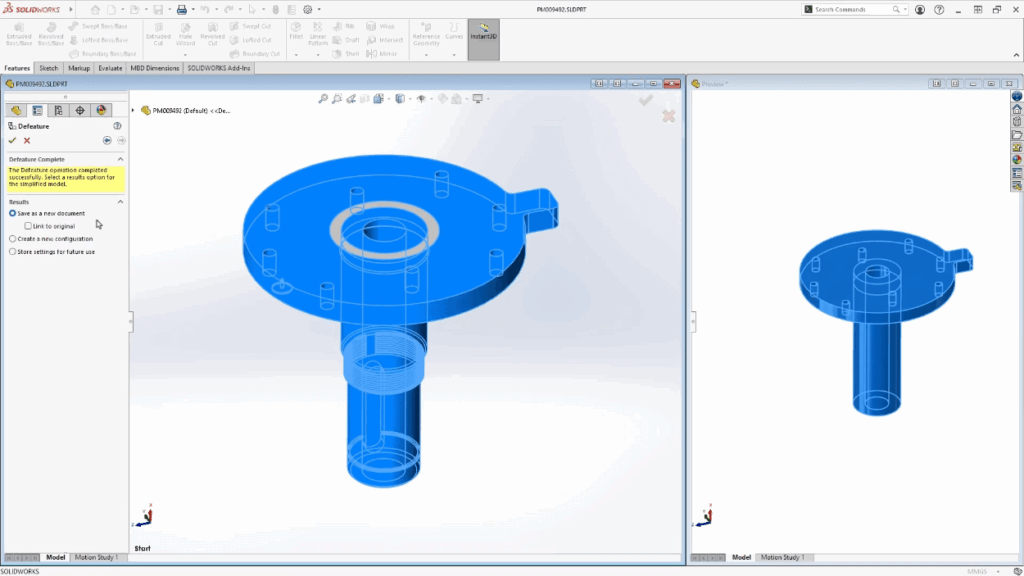Viewport: 1024px width, 576px height.
Task: Click the red X to cancel Defeature
Action: click(25, 141)
